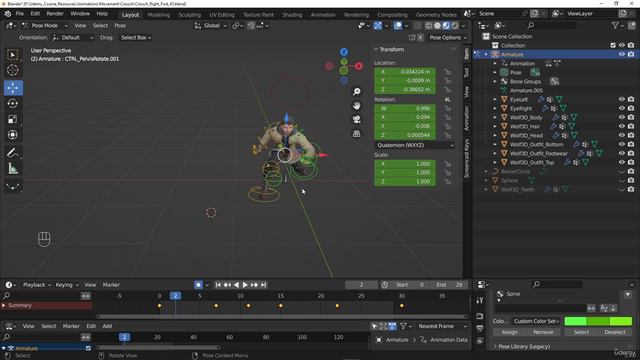Select the Move tool
Viewport: 640px width, 360px height.
pyautogui.click(x=13, y=88)
